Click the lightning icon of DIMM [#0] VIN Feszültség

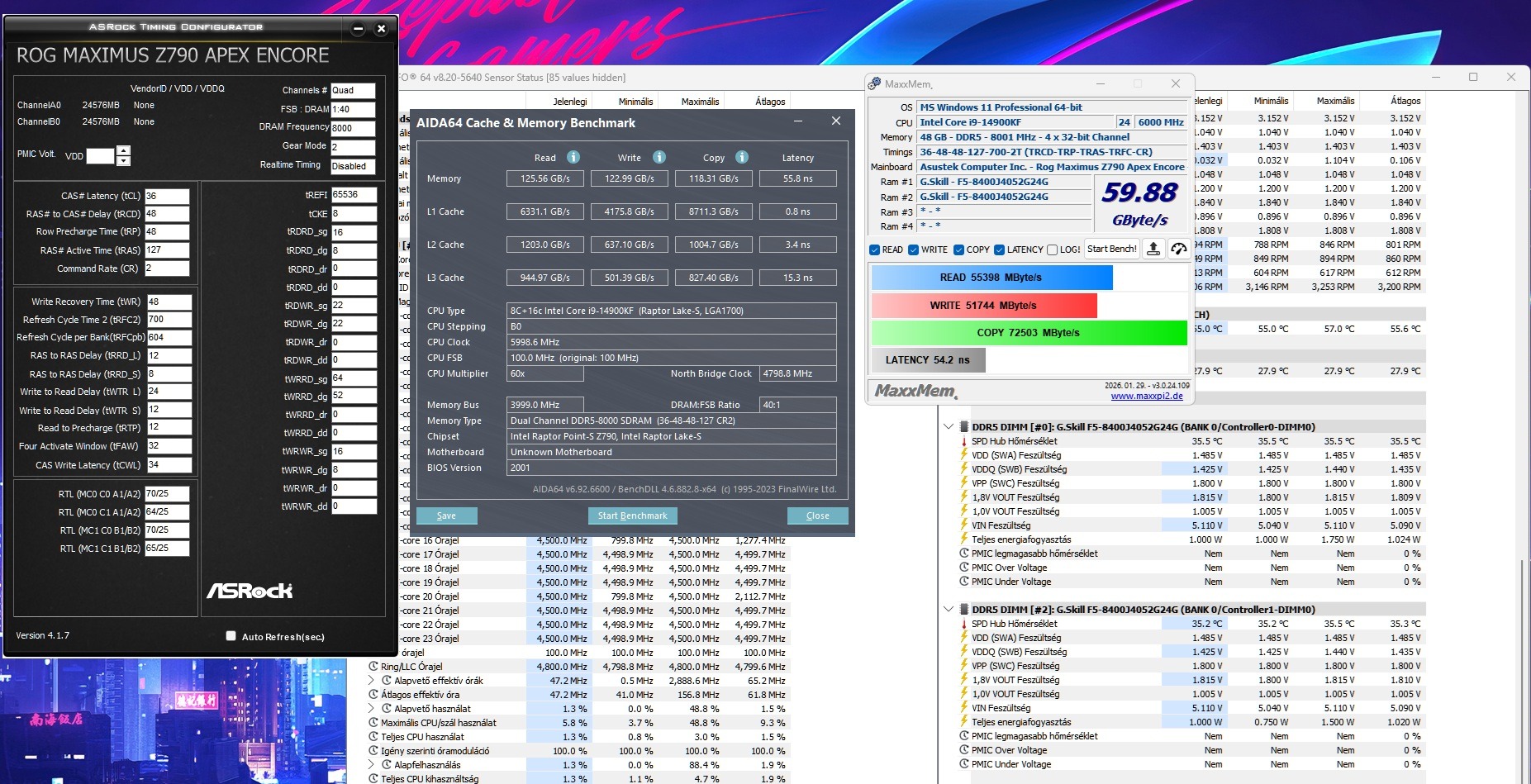pos(963,525)
